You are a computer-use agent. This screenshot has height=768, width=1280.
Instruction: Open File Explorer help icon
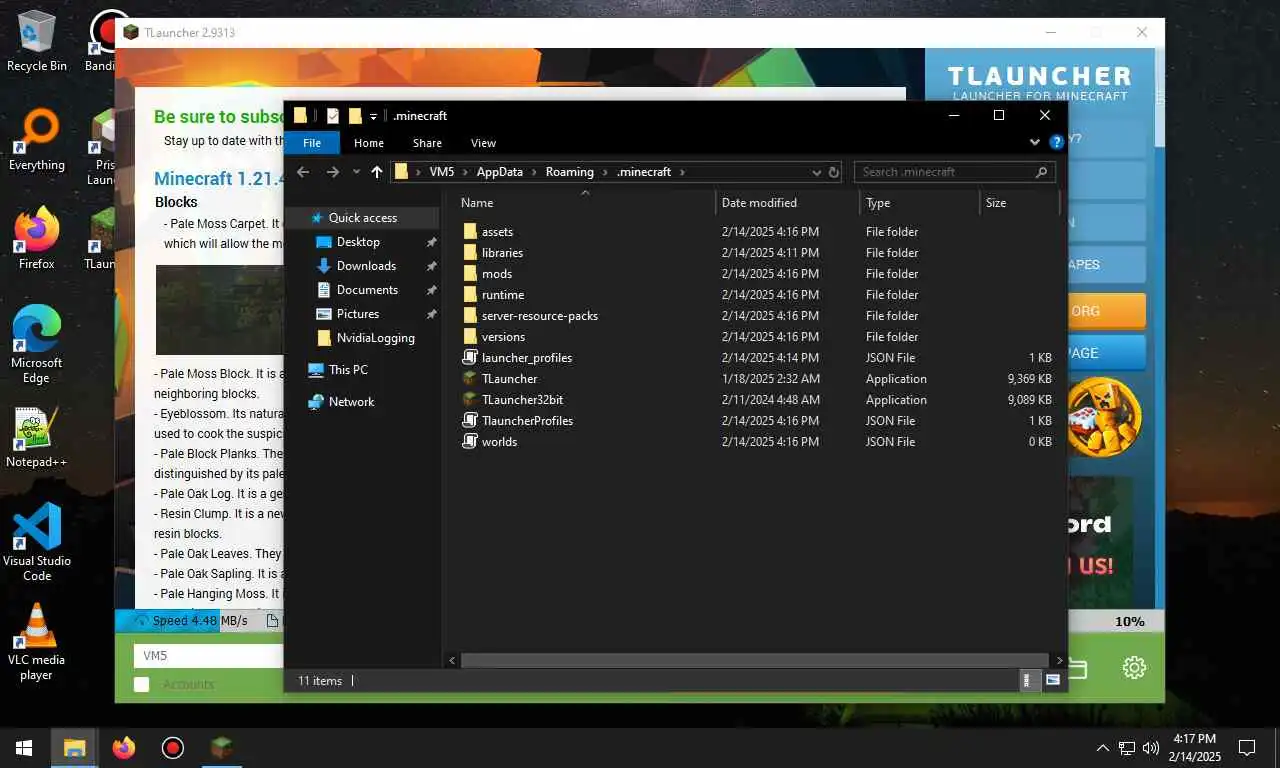point(1056,143)
